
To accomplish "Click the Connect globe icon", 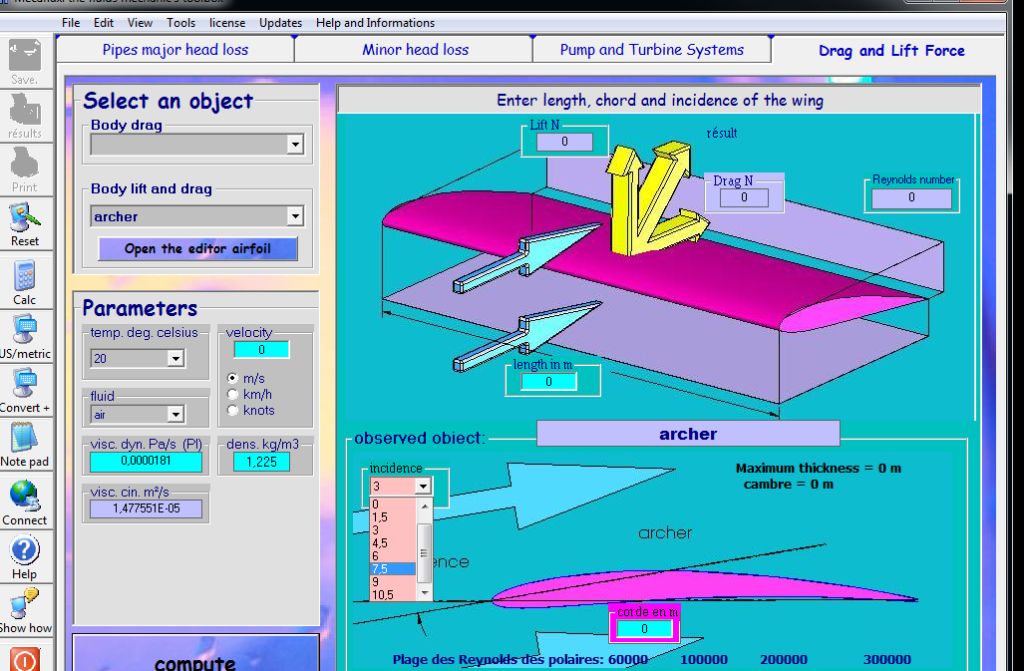I will tap(24, 496).
